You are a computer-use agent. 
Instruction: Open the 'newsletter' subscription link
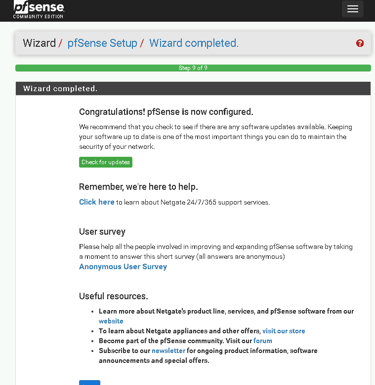168,351
